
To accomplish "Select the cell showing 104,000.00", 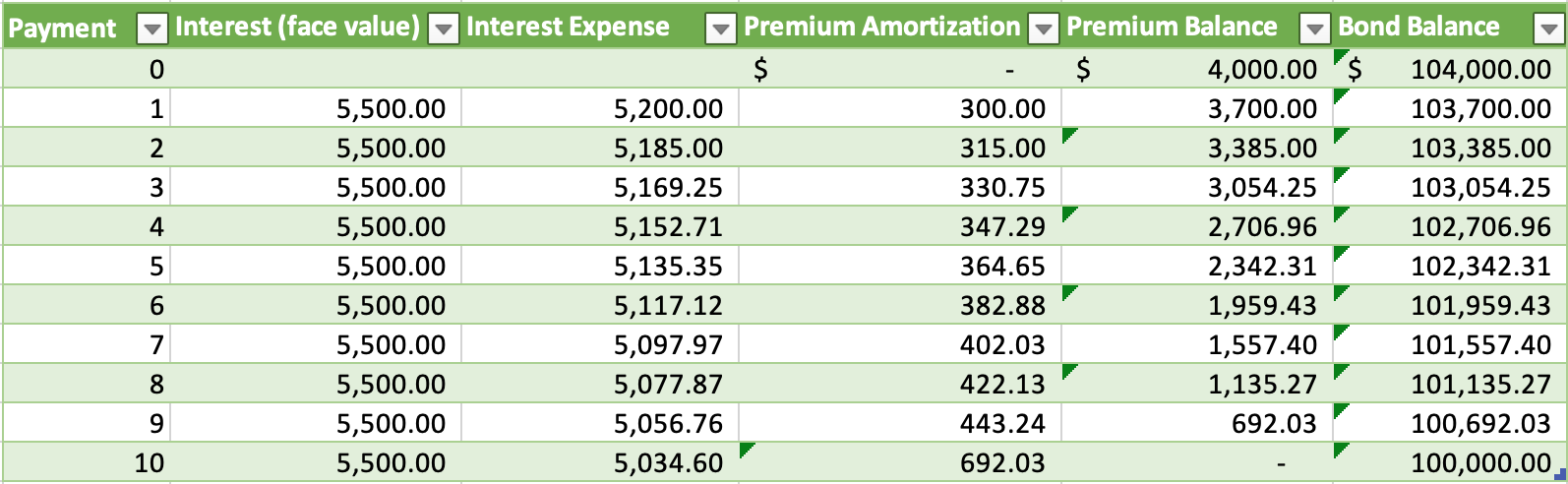I will pyautogui.click(x=1479, y=69).
